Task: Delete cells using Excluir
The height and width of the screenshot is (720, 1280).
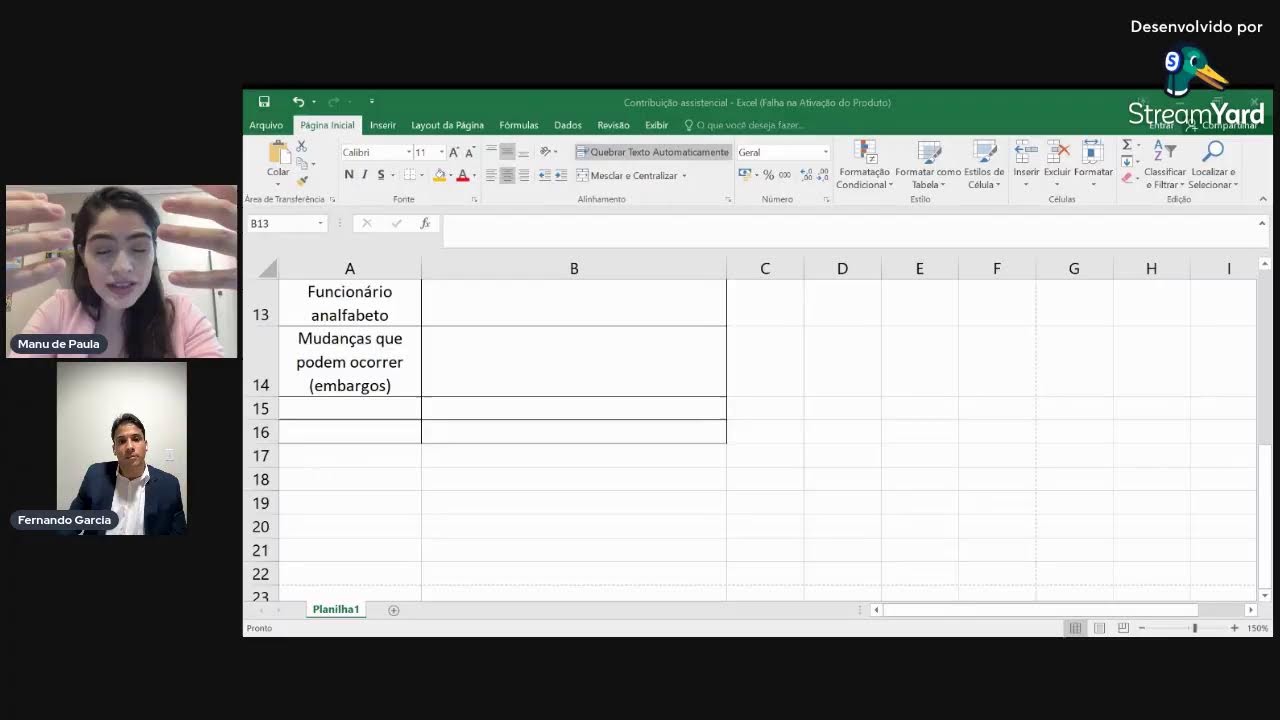Action: point(1057,165)
